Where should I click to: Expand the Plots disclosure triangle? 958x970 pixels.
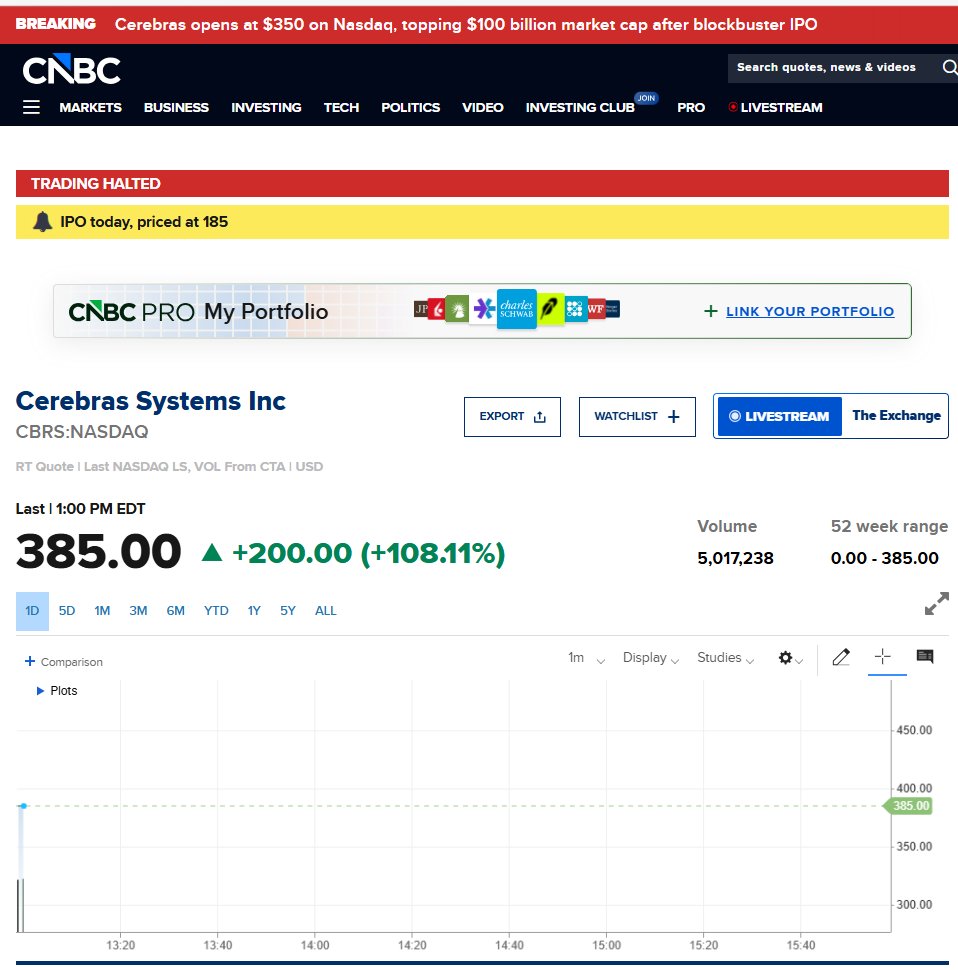40,690
